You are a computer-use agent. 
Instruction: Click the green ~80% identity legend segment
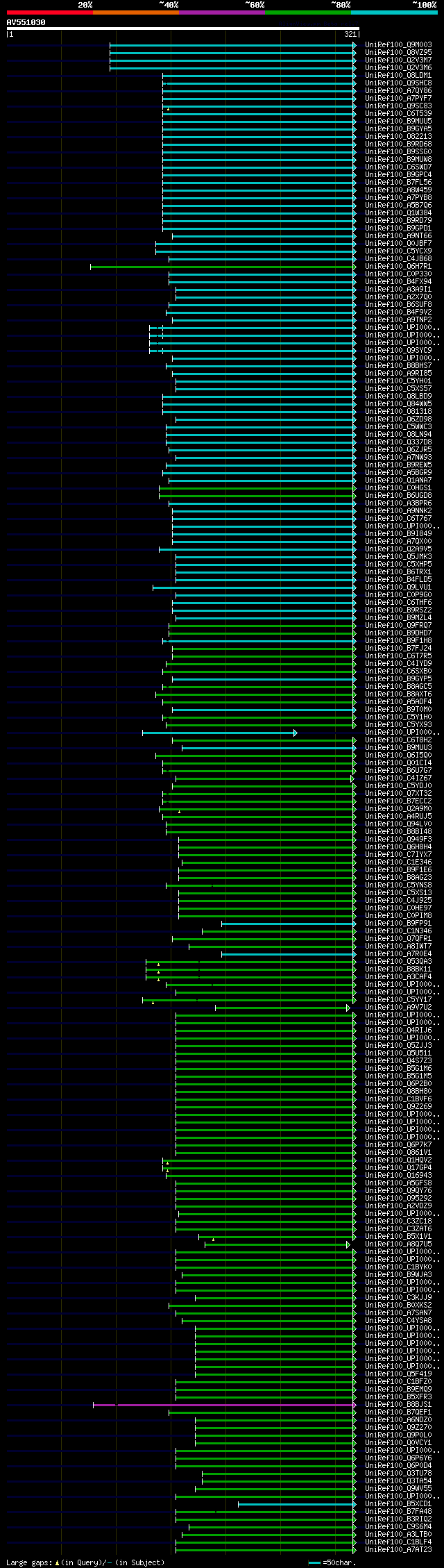click(x=307, y=12)
